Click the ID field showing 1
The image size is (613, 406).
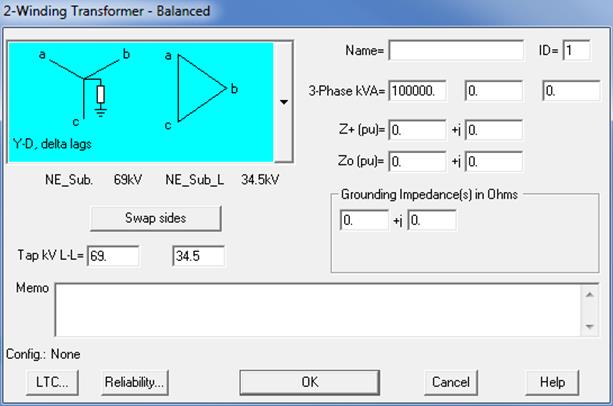[x=576, y=50]
